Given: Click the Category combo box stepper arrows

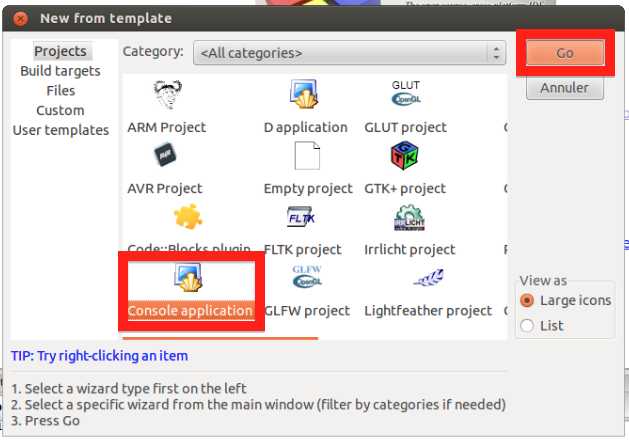Looking at the screenshot, I should pyautogui.click(x=496, y=53).
